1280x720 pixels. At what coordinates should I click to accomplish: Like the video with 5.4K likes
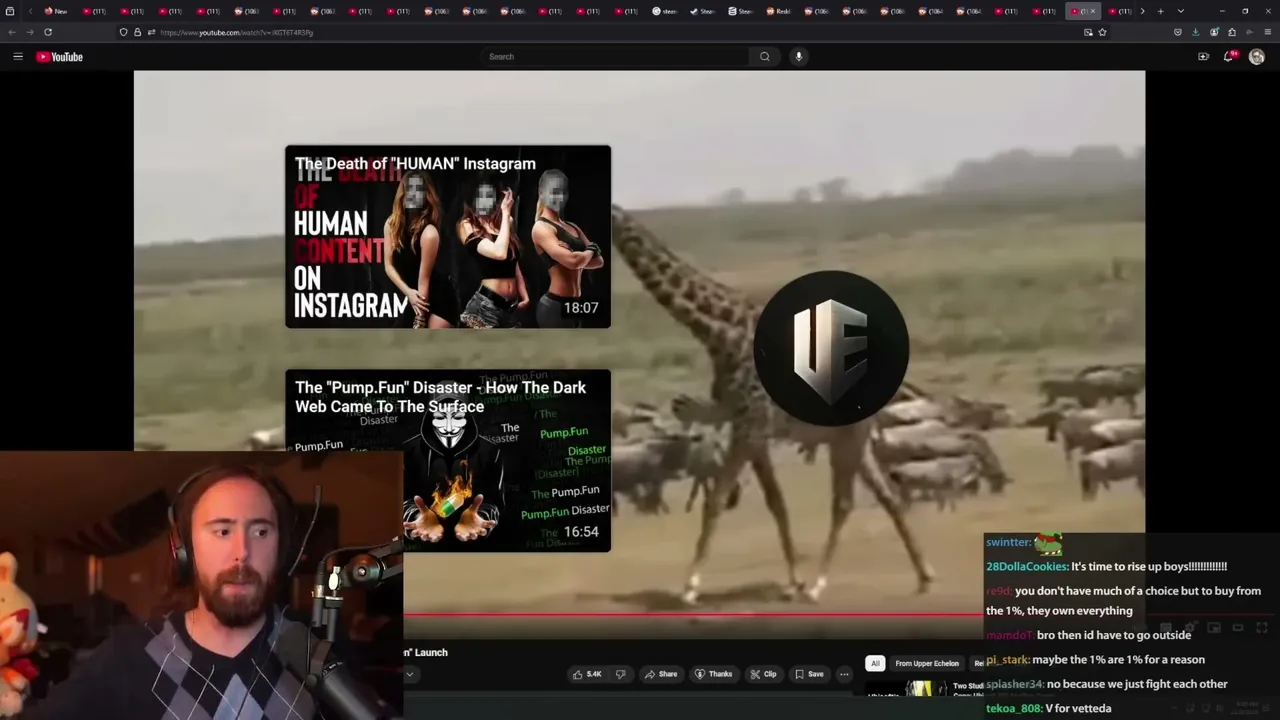pos(587,674)
